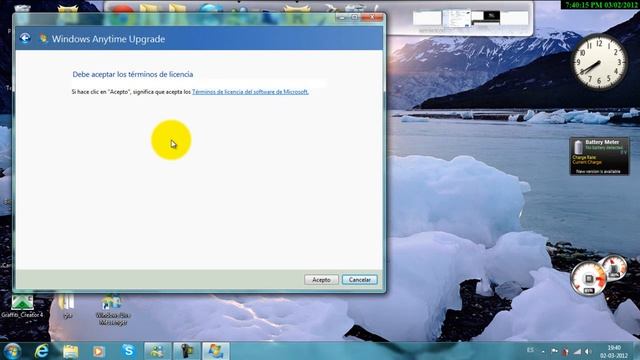Click the red security shield tray icon
This screenshot has width=640, height=360.
(x=565, y=351)
